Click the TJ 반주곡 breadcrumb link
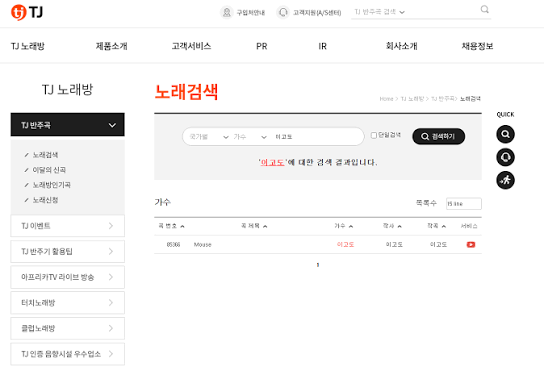 click(442, 99)
